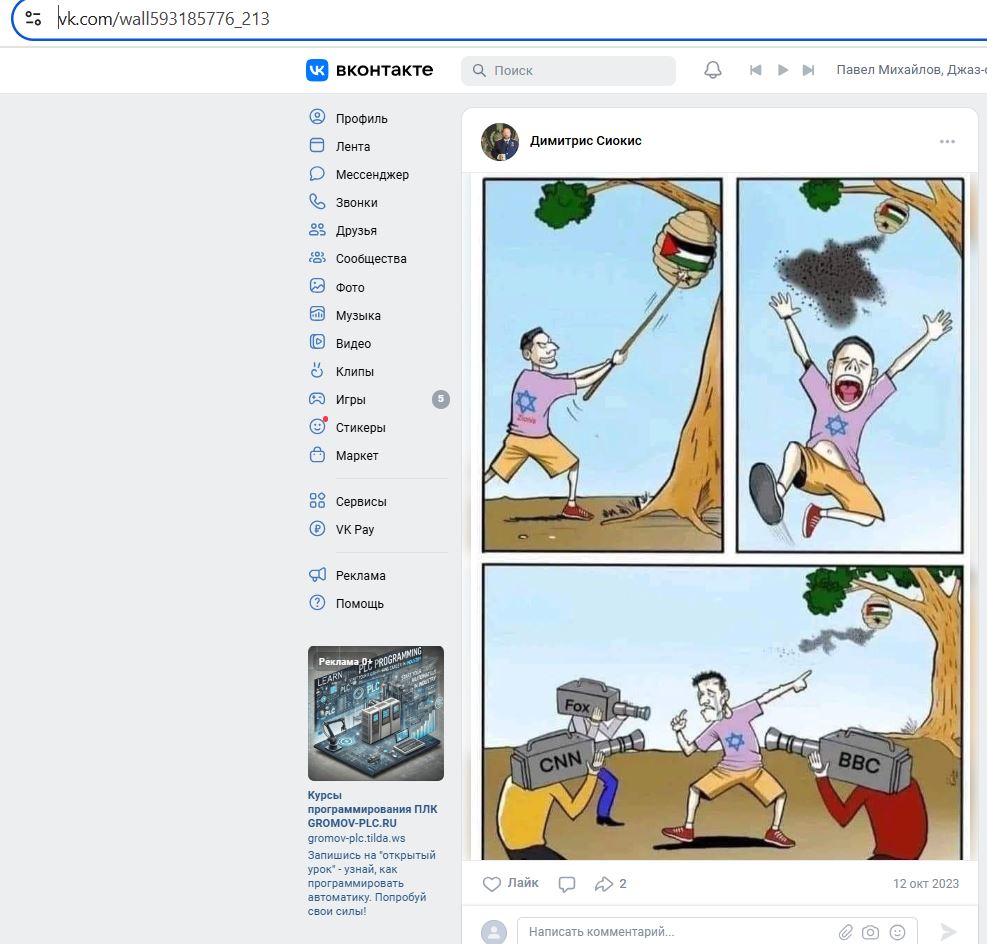987x944 pixels.
Task: Click the Звонки phone icon
Action: coord(317,201)
